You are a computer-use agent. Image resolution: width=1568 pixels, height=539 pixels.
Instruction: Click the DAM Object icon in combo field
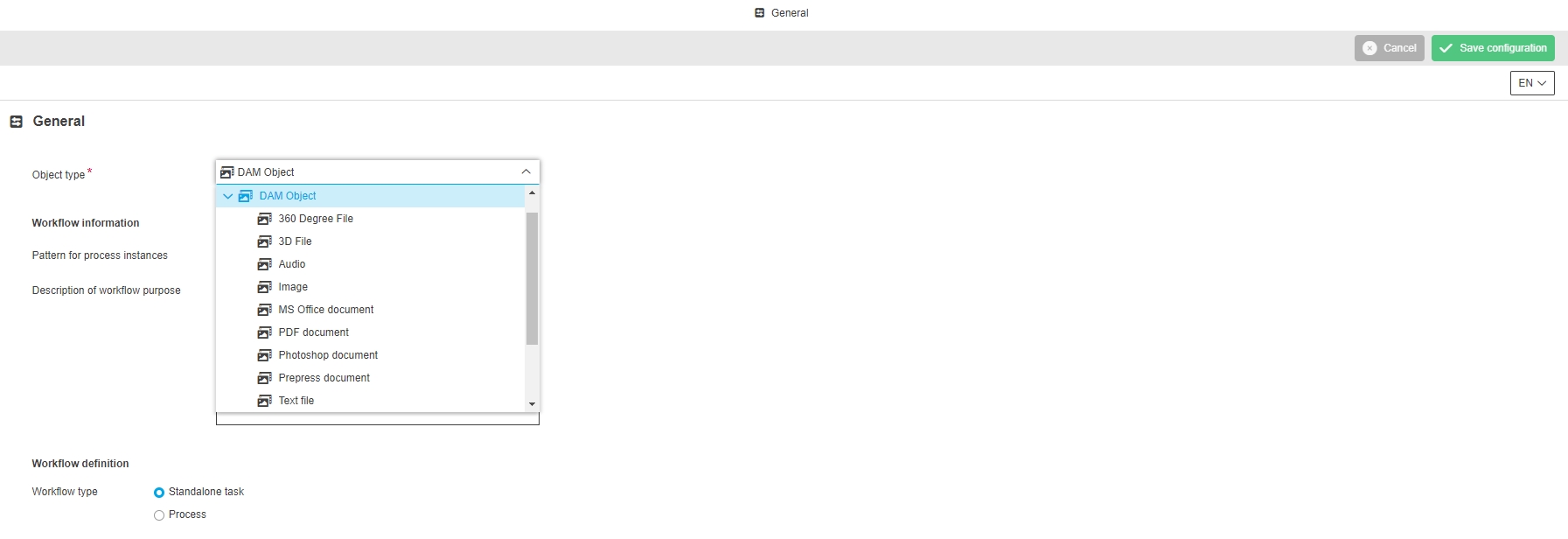click(227, 172)
